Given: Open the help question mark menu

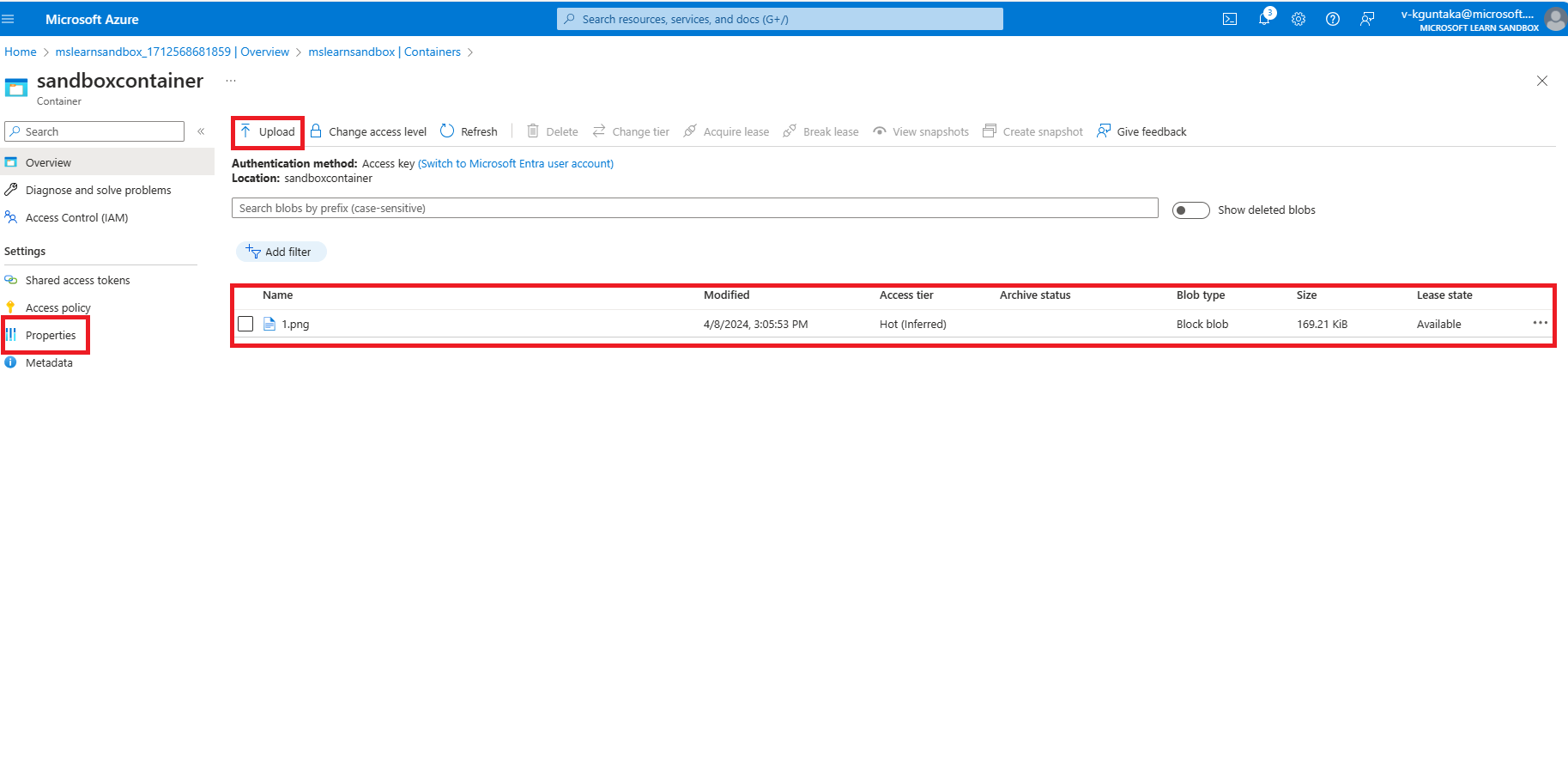Looking at the screenshot, I should (x=1333, y=19).
